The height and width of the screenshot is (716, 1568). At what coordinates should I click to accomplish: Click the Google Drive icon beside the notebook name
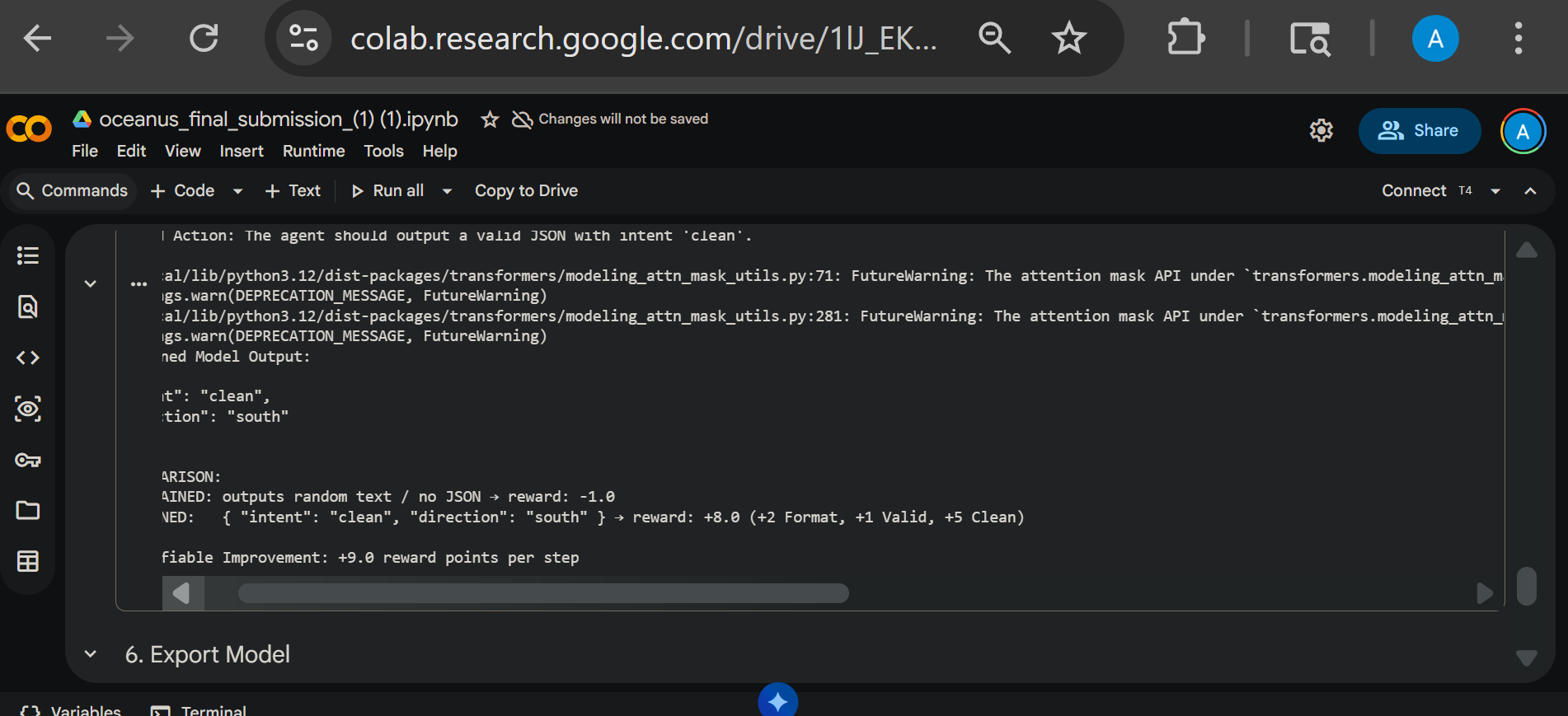point(82,119)
